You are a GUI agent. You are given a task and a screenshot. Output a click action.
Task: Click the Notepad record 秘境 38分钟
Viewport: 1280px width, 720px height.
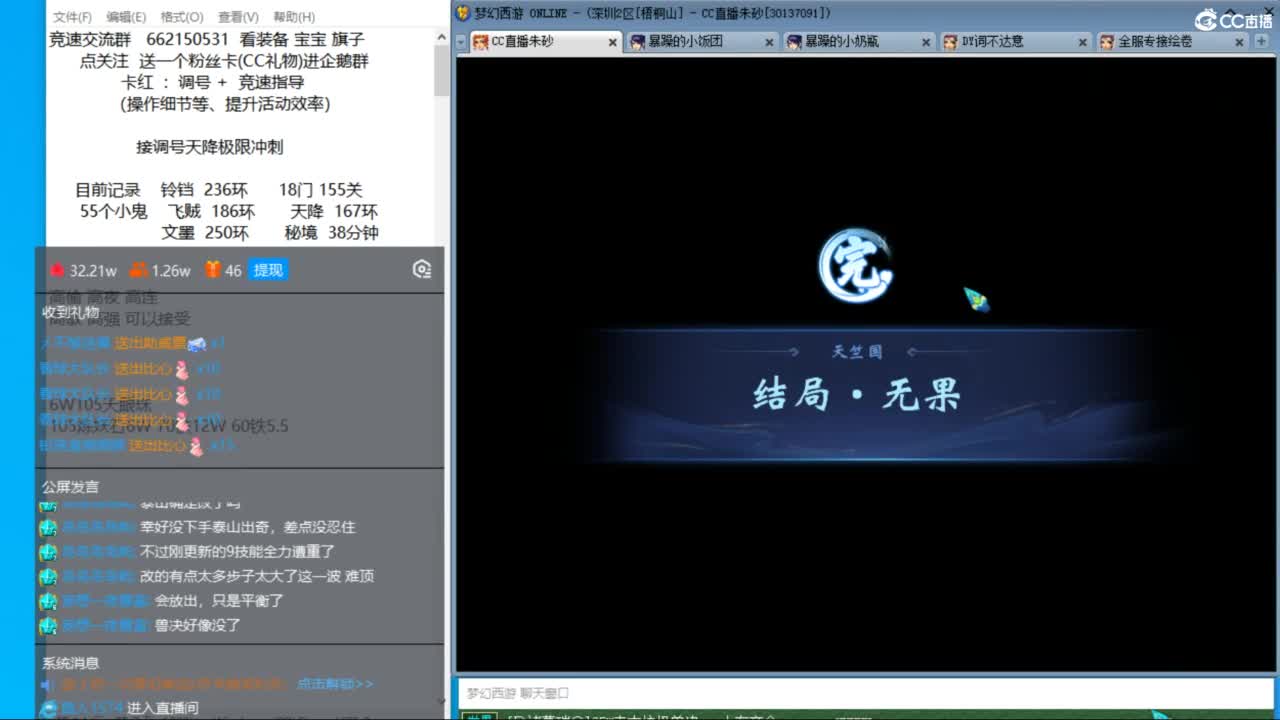(332, 233)
